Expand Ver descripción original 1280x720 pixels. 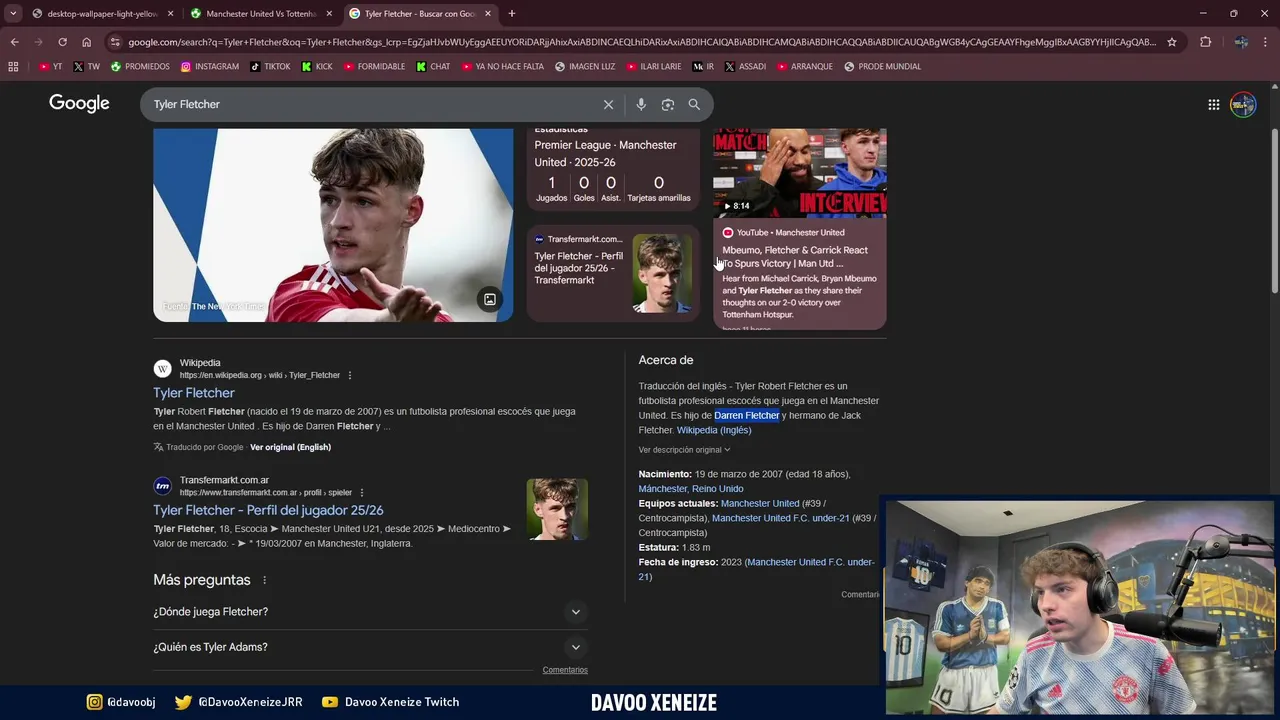pos(684,450)
